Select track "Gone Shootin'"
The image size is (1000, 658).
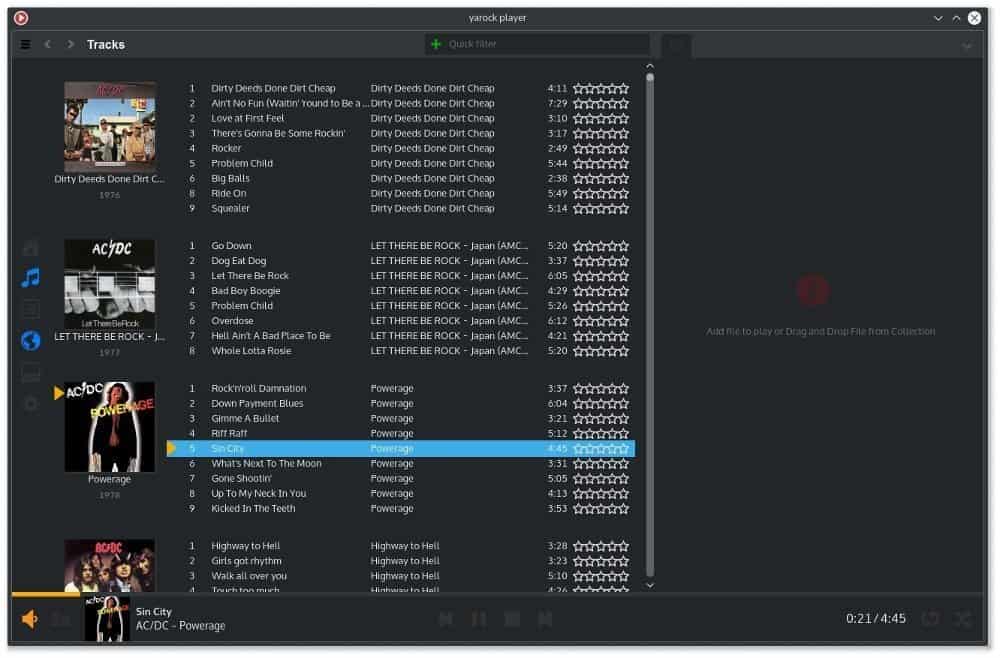click(241, 478)
